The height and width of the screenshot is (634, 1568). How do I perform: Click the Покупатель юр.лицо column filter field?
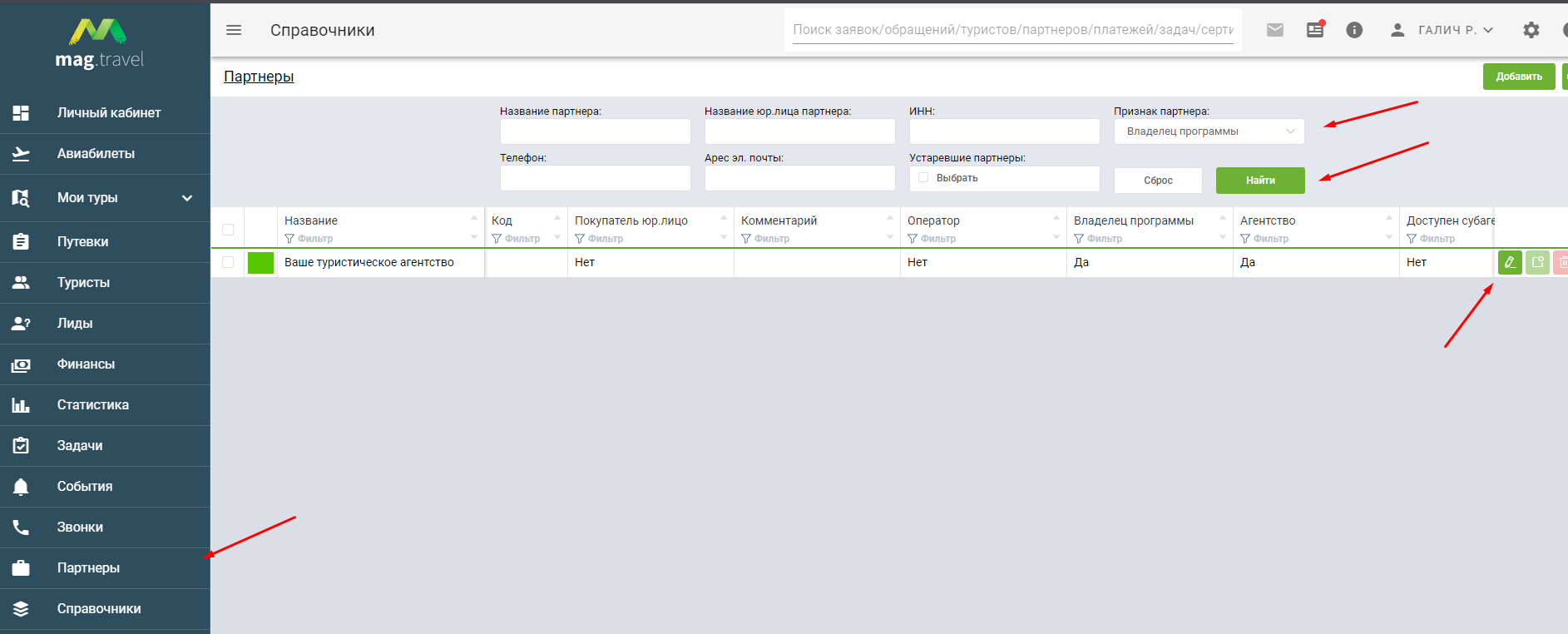click(599, 239)
